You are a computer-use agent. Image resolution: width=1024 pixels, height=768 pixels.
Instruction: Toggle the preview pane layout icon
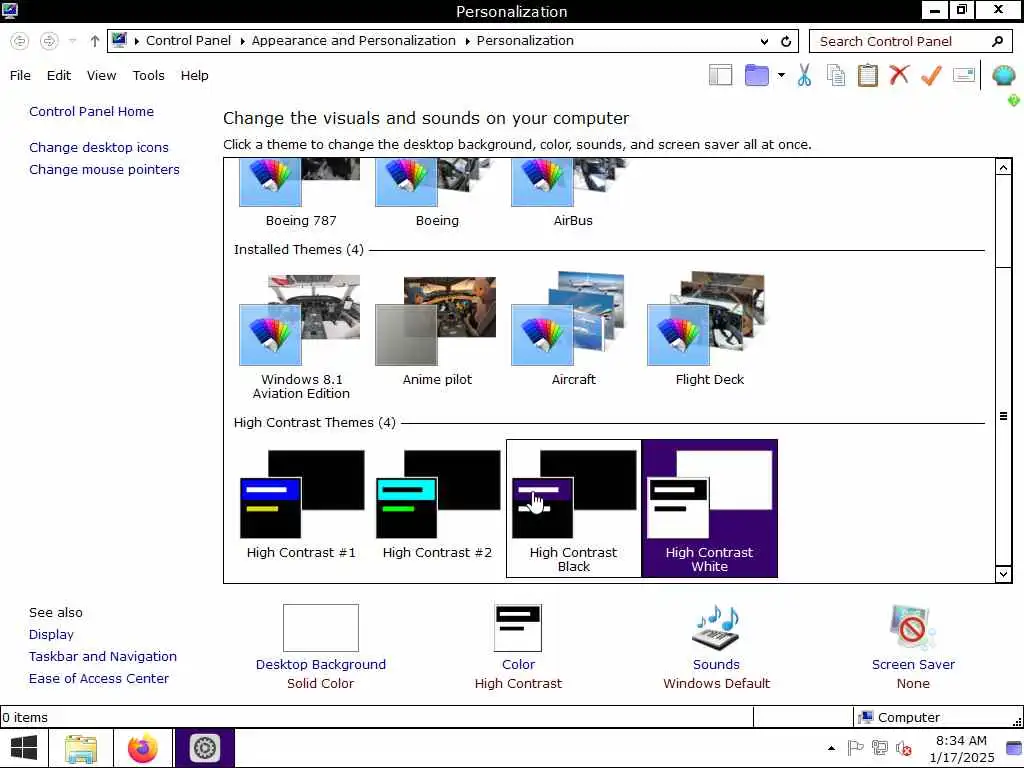tap(720, 75)
